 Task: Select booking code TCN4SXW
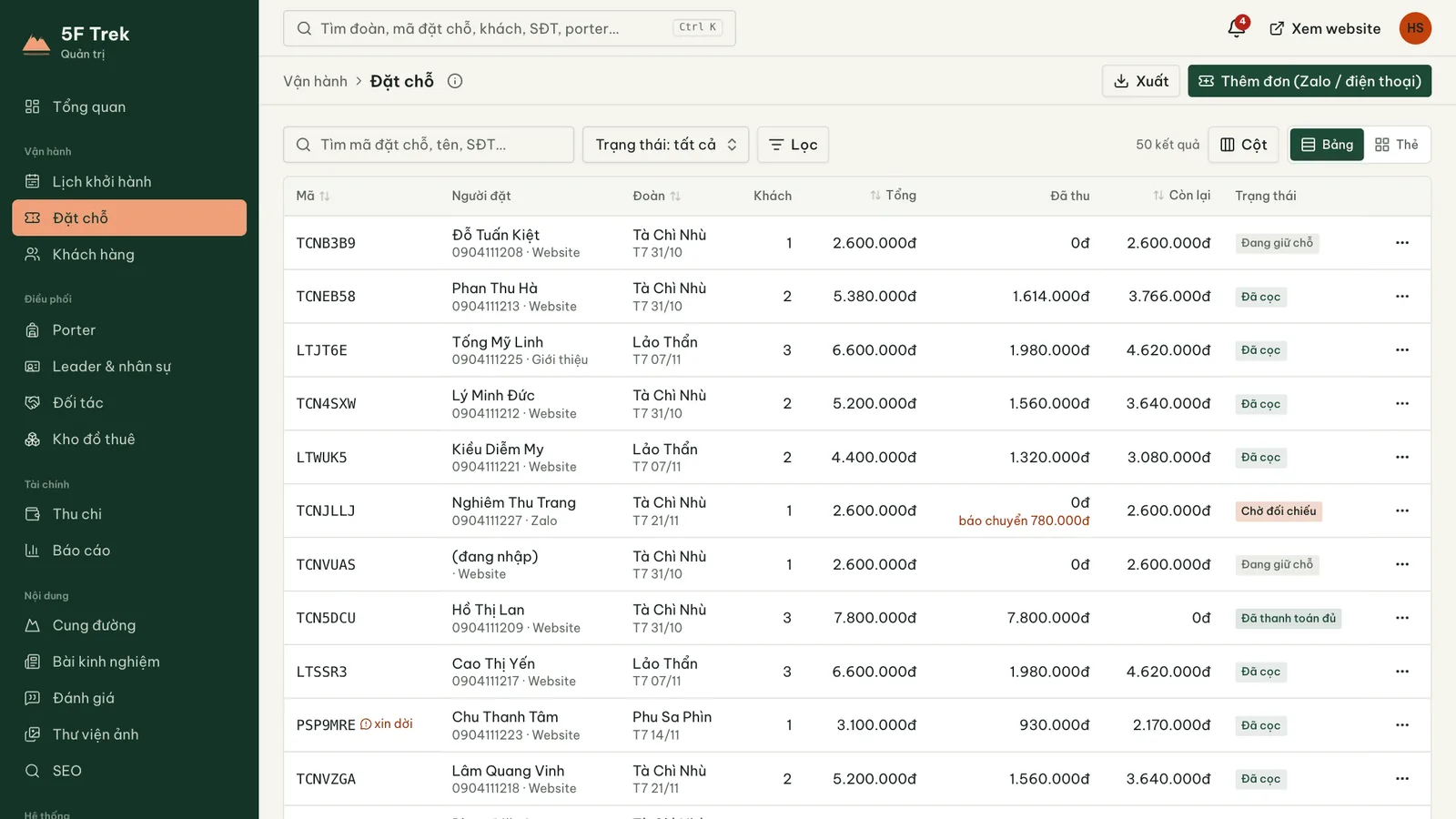[x=326, y=404]
